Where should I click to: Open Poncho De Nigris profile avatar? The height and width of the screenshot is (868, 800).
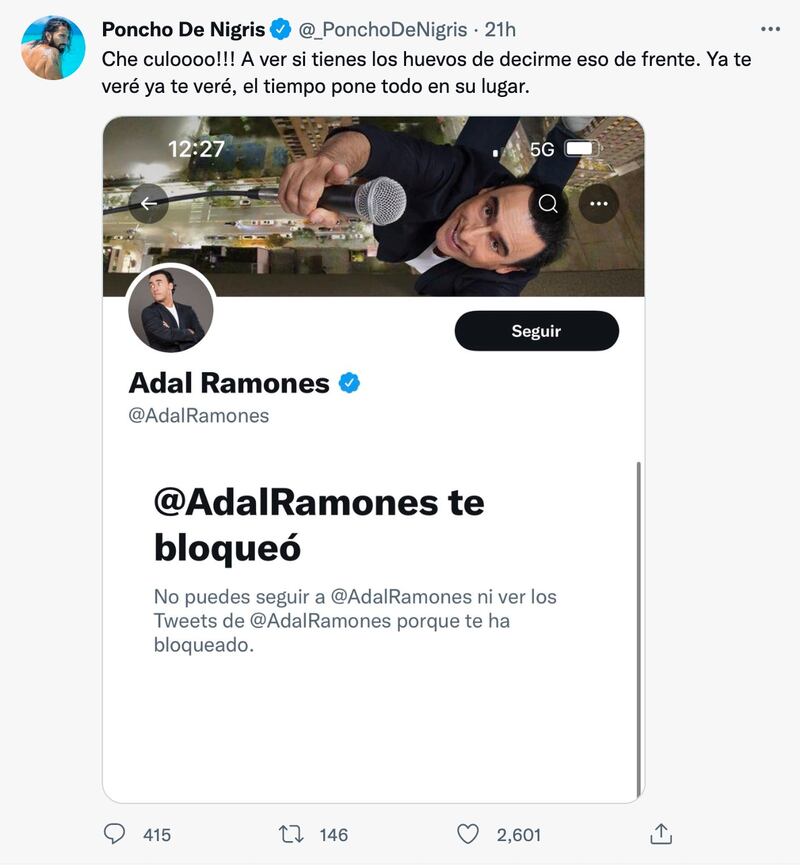[53, 48]
